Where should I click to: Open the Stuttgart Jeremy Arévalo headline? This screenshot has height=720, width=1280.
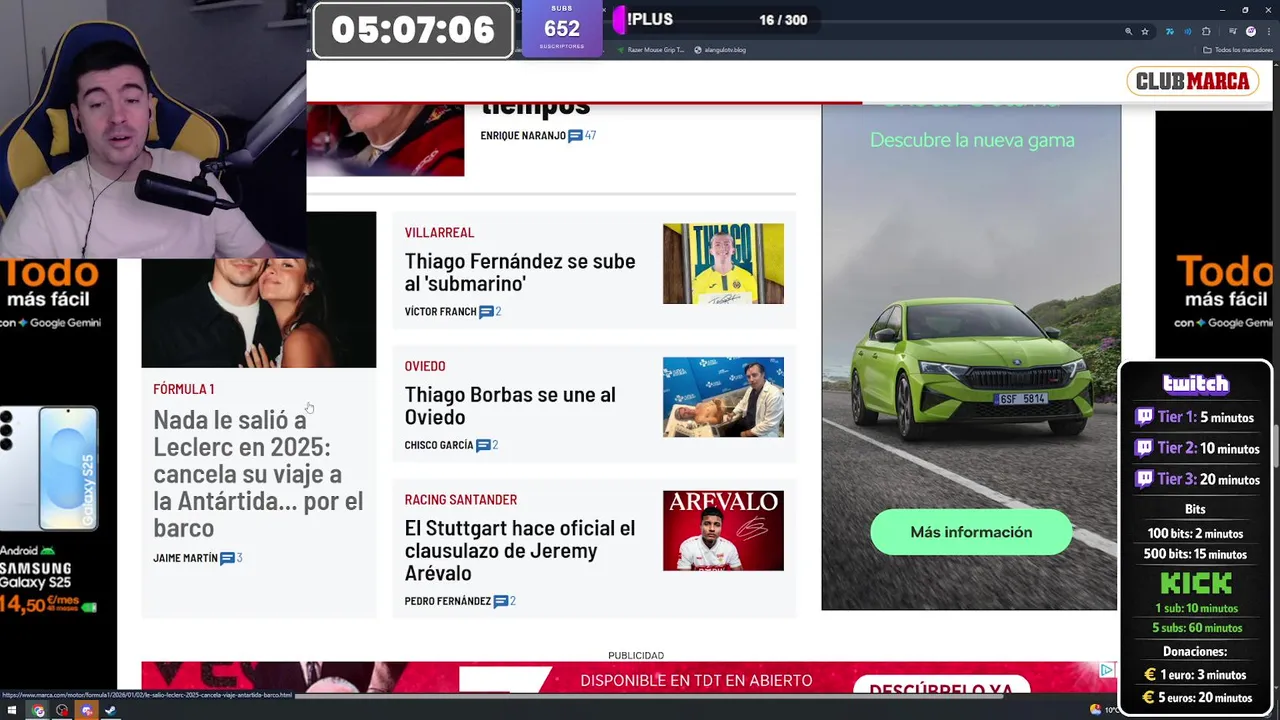520,550
